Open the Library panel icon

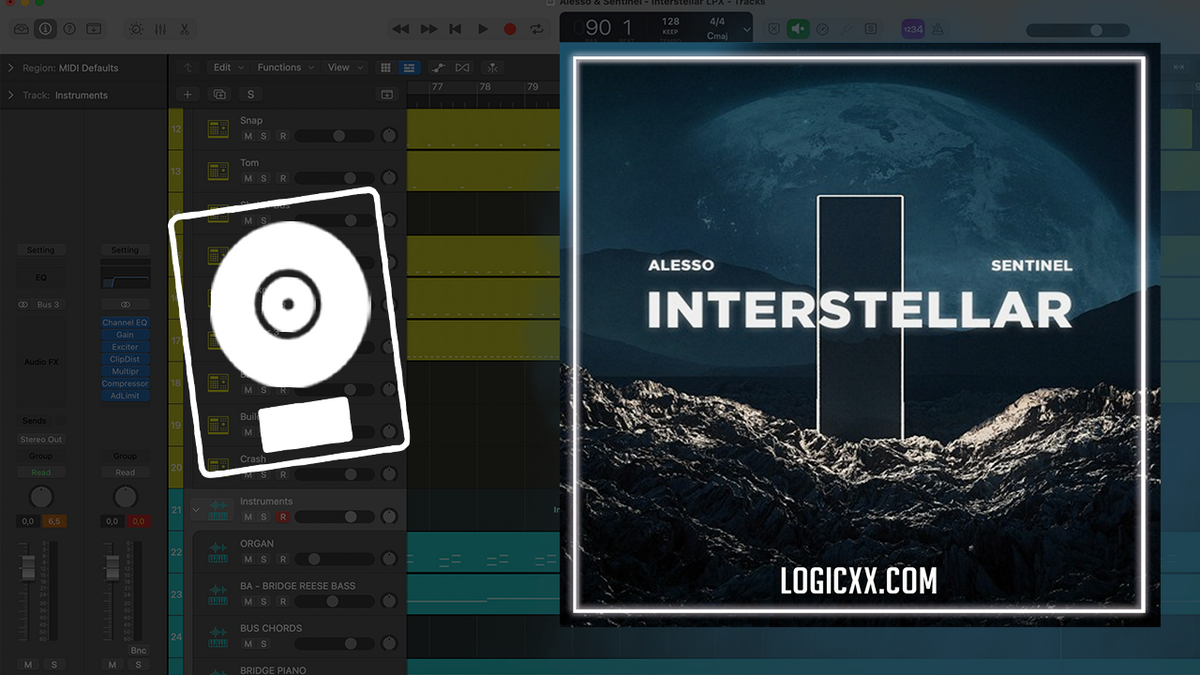(x=22, y=29)
